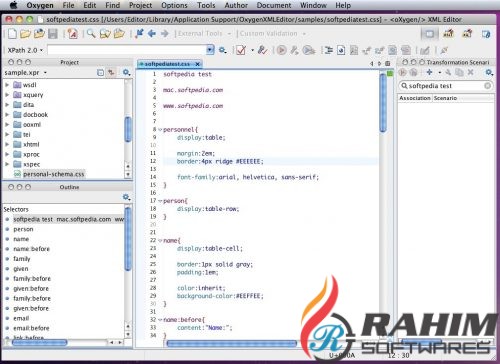
Task: Select the name:before selector in Outline
Action: (31, 249)
